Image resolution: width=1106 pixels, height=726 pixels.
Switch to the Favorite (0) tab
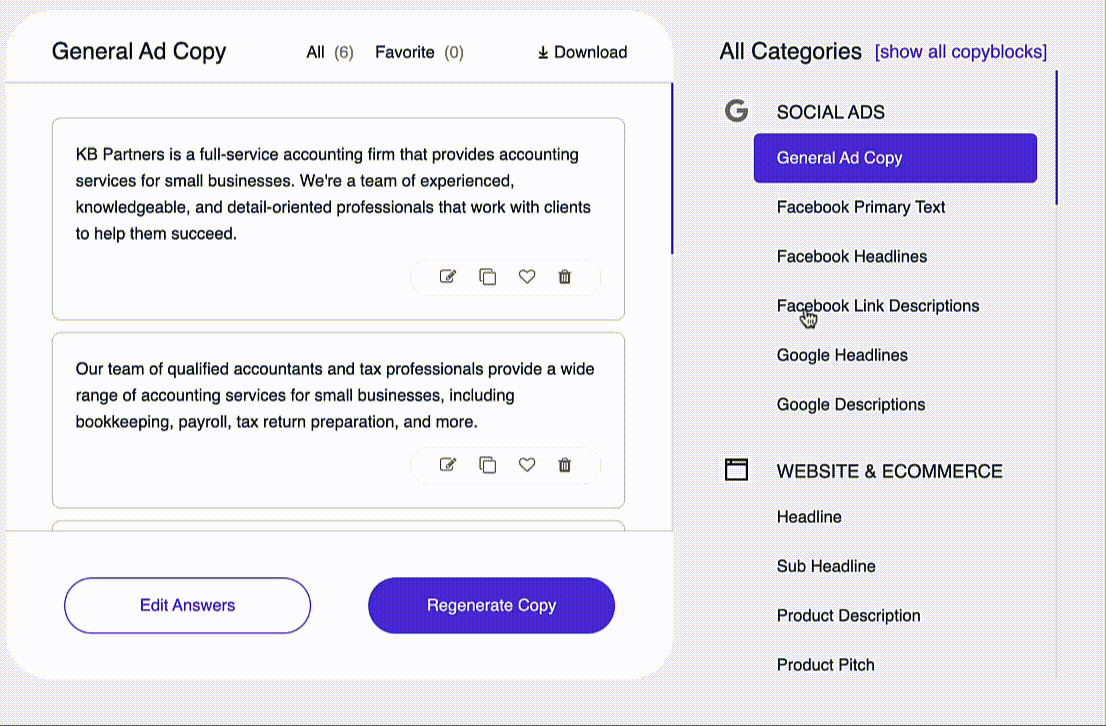tap(419, 52)
